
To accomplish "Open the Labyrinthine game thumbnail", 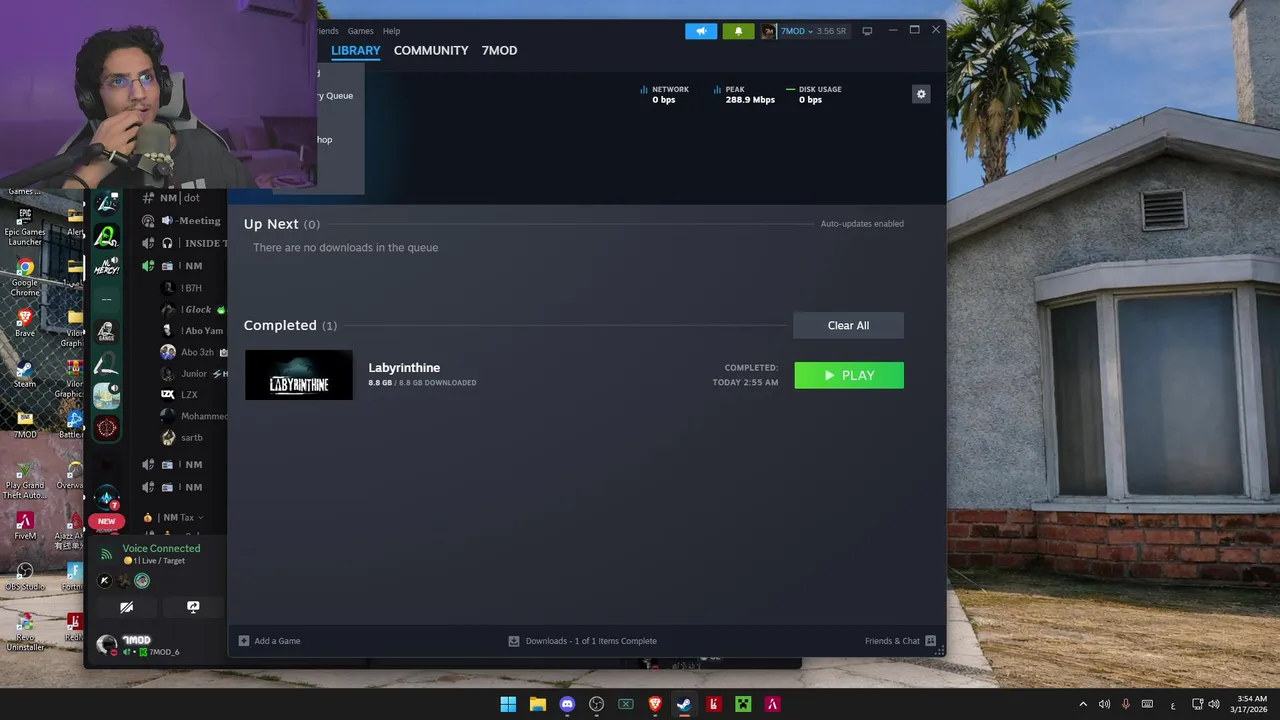I will (299, 375).
